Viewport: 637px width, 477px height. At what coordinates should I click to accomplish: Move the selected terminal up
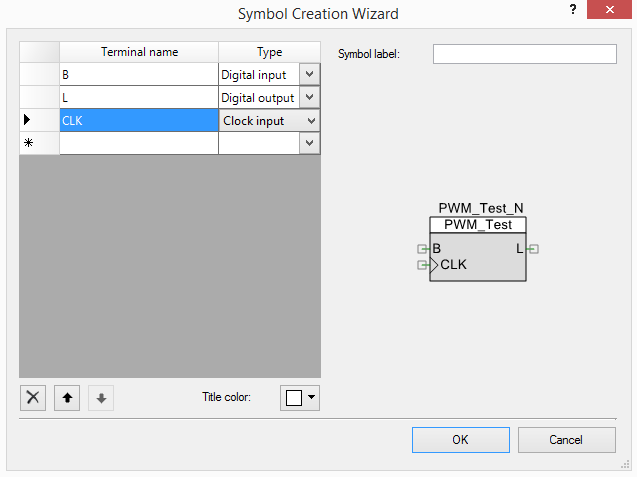tap(67, 397)
